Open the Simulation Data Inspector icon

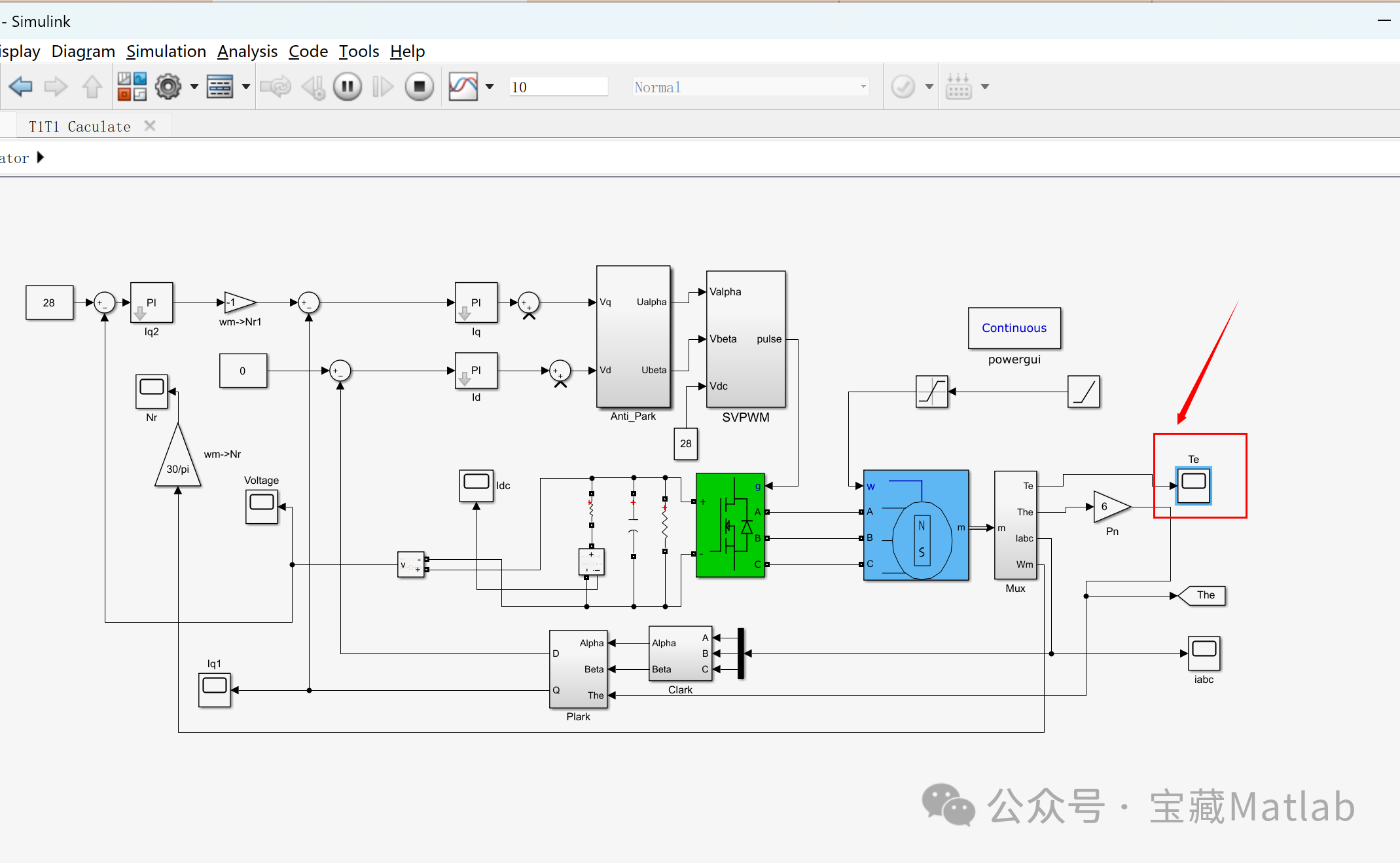point(463,86)
